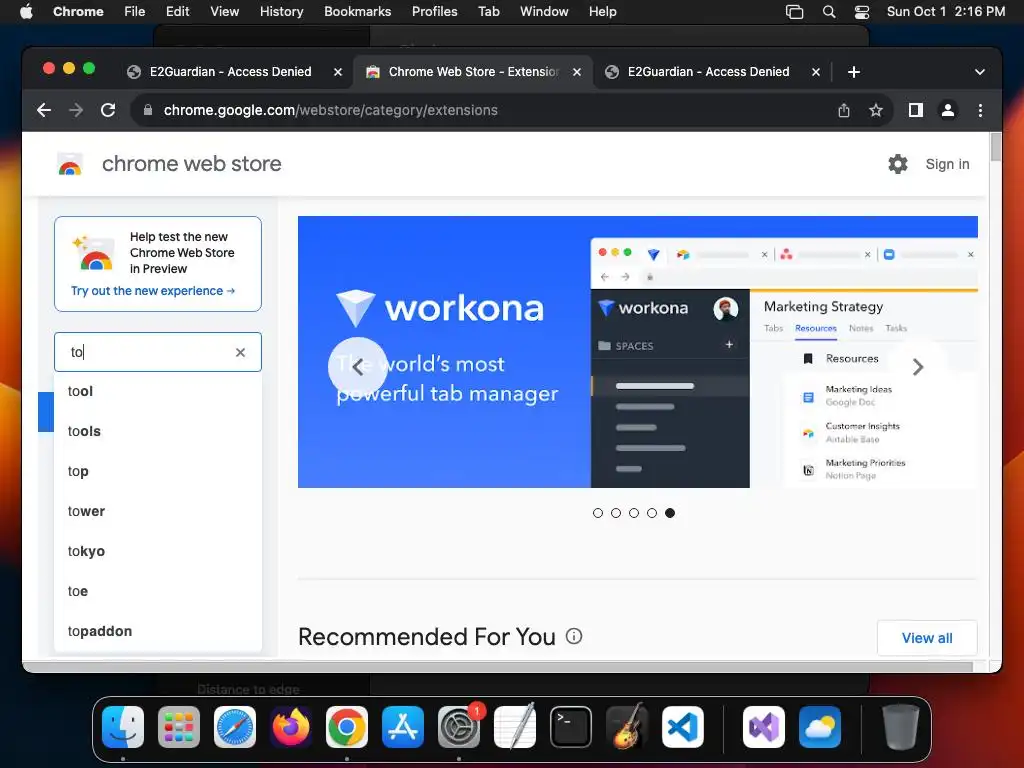Viewport: 1024px width, 768px height.
Task: Advance to next carousel slide
Action: 918,367
